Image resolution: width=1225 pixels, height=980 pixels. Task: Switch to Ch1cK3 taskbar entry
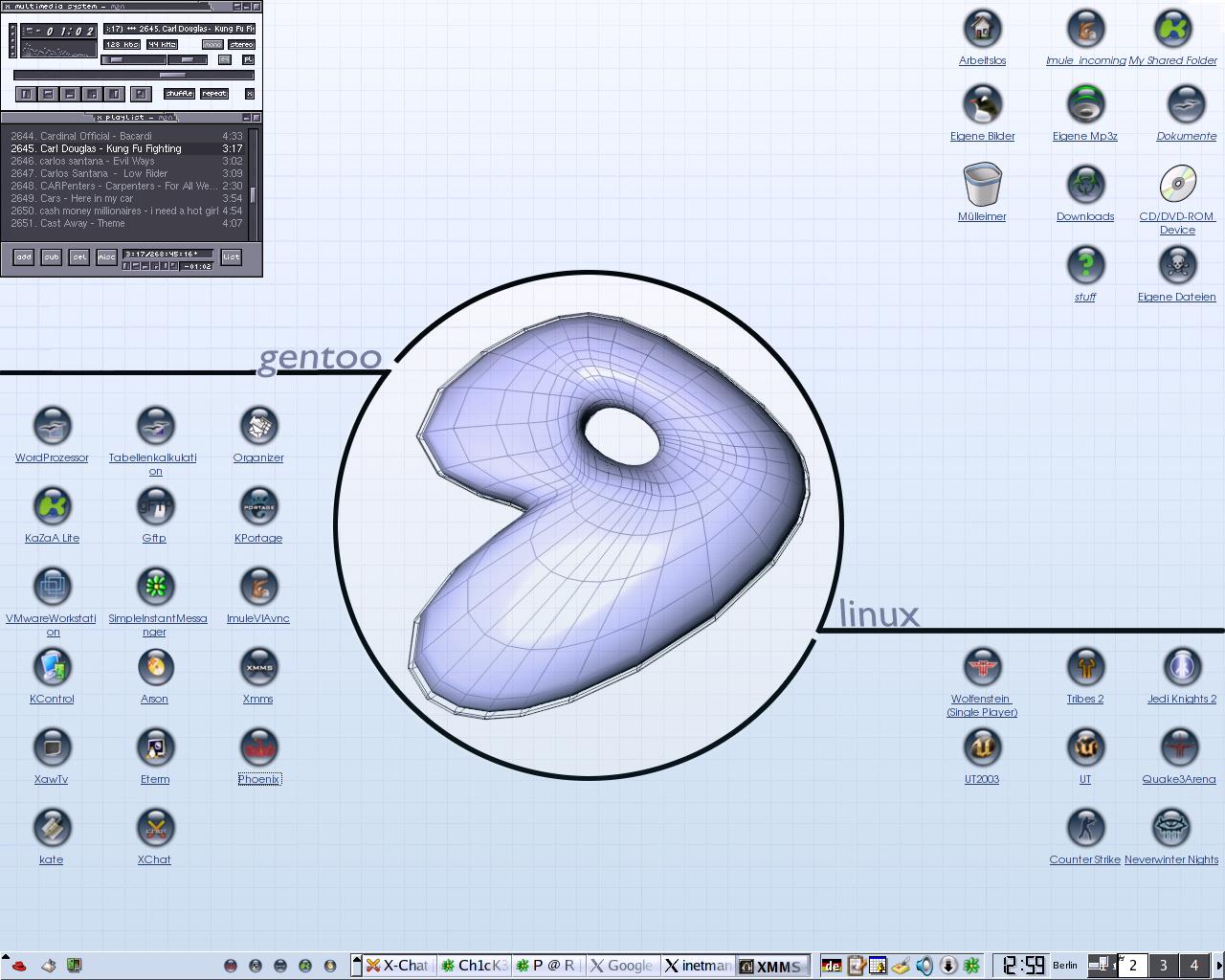[x=474, y=966]
